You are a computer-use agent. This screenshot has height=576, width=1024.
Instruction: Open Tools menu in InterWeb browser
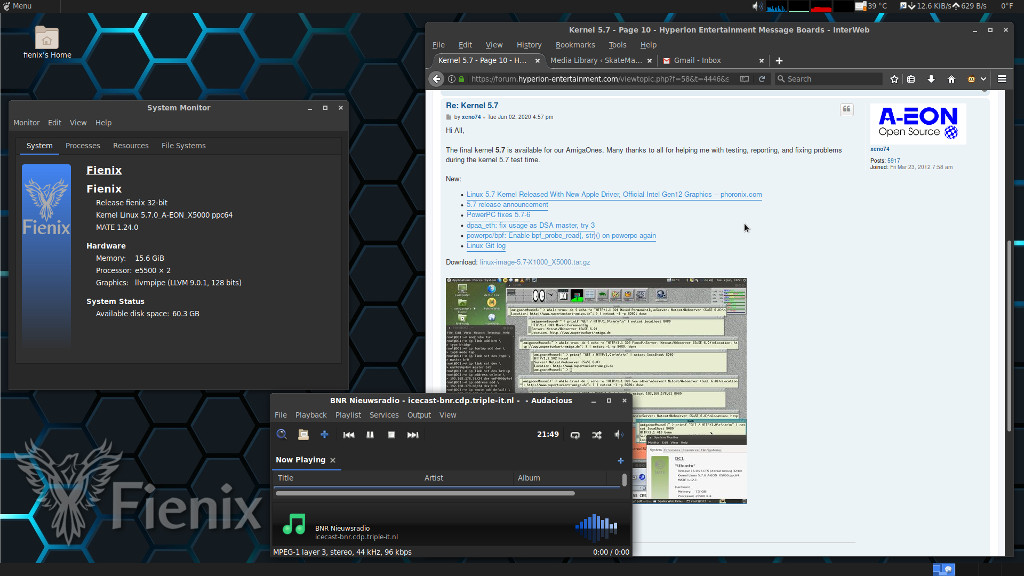tap(617, 45)
